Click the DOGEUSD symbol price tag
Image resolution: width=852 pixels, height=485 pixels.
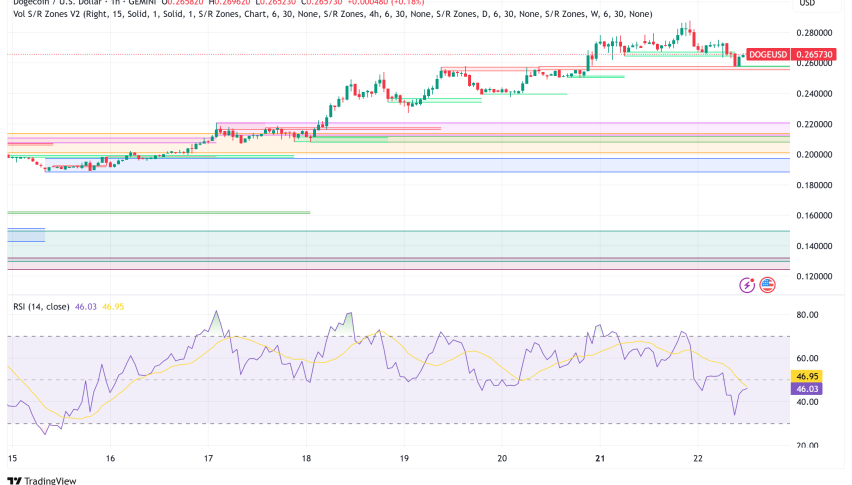(768, 54)
